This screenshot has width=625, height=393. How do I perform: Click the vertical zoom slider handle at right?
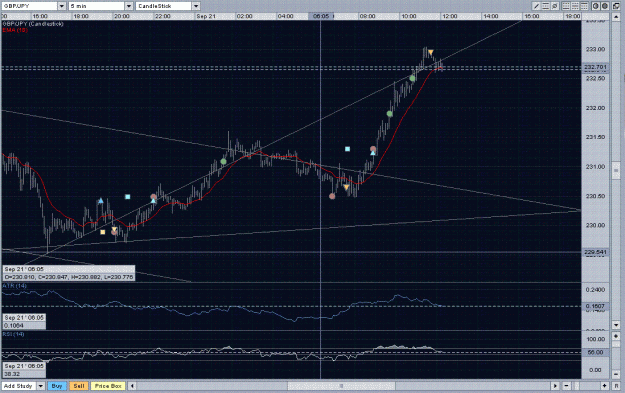pos(616,344)
